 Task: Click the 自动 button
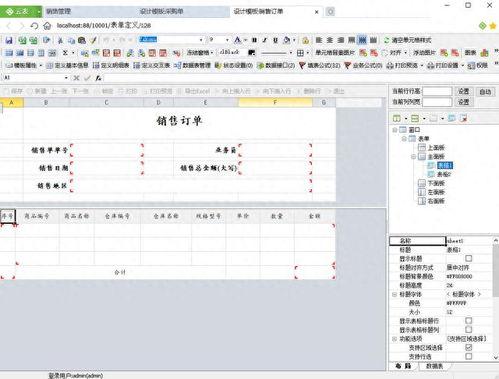point(485,92)
